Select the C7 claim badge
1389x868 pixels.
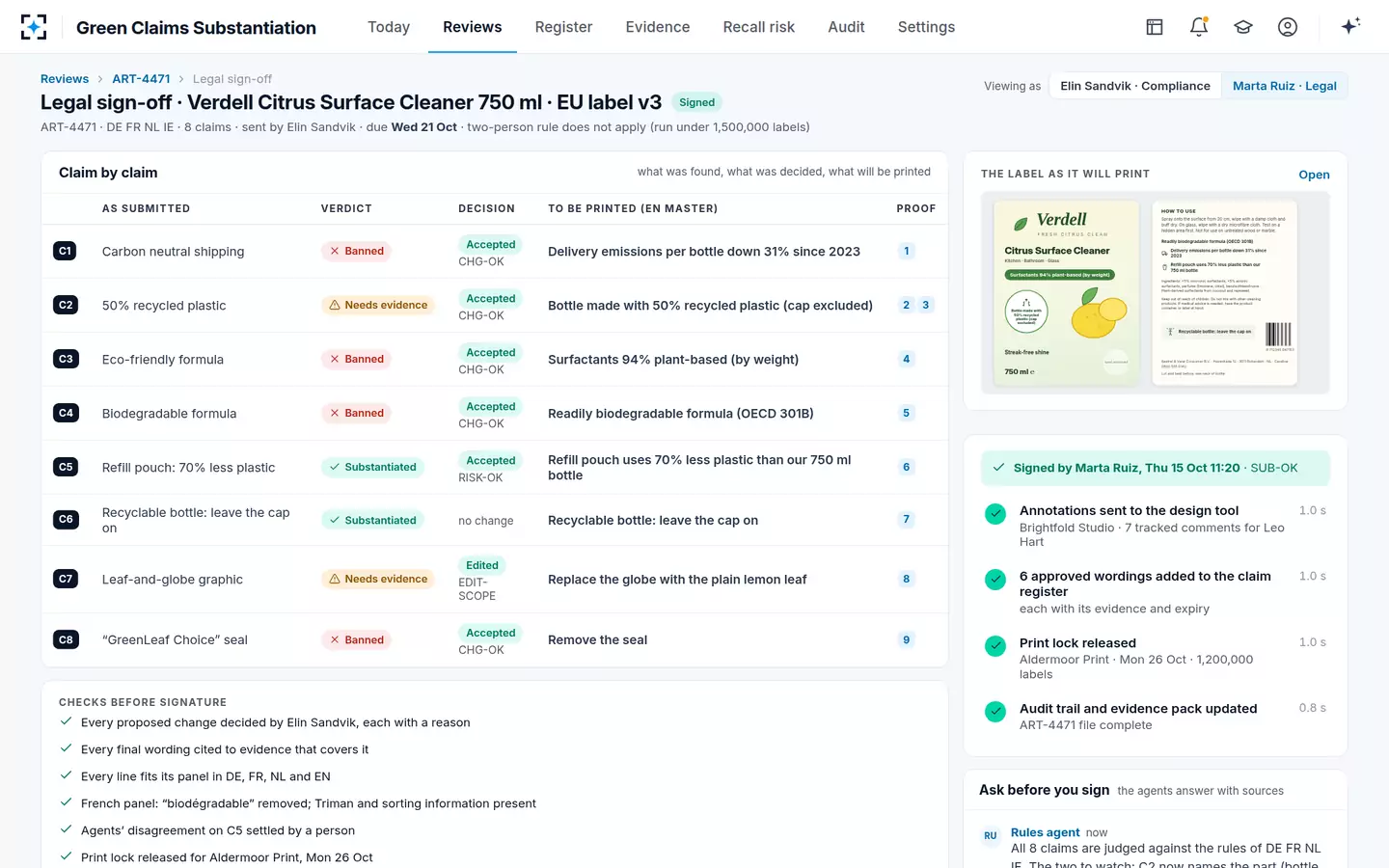click(x=66, y=579)
